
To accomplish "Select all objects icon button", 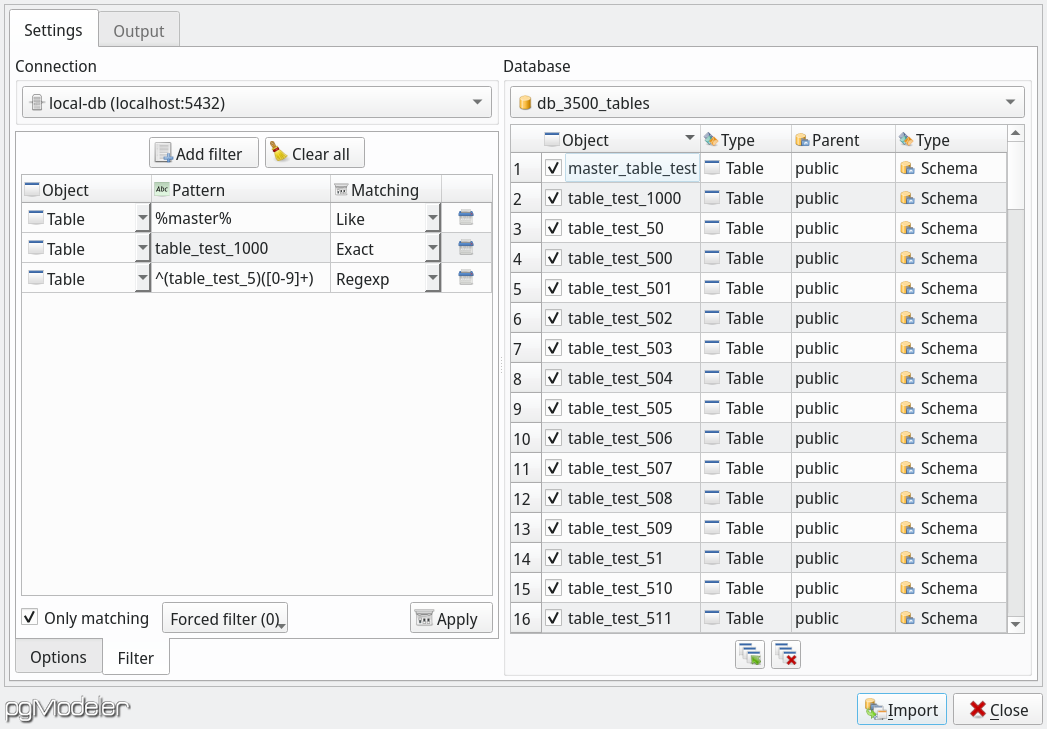I will [750, 654].
